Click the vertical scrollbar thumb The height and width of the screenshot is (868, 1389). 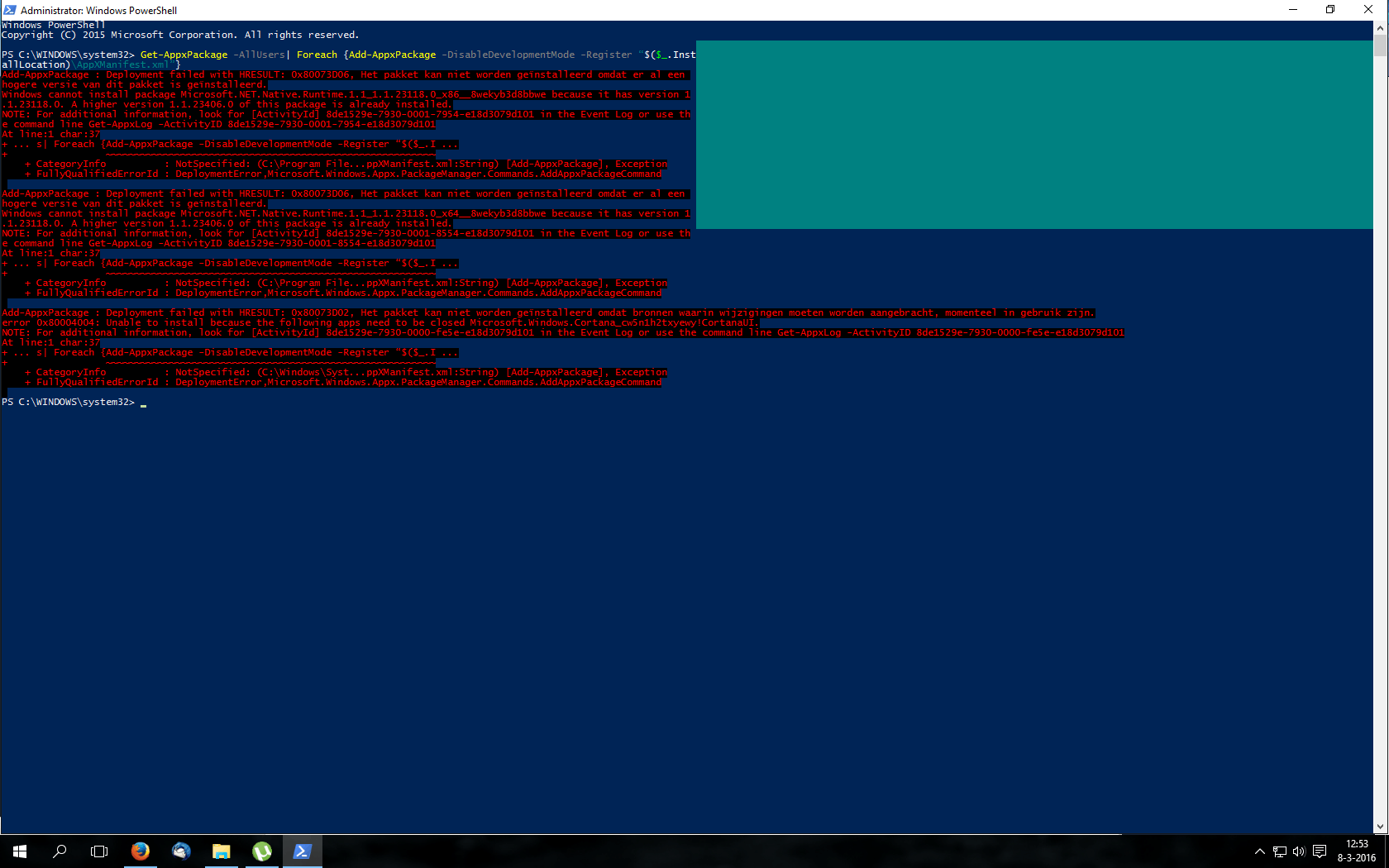1380,45
